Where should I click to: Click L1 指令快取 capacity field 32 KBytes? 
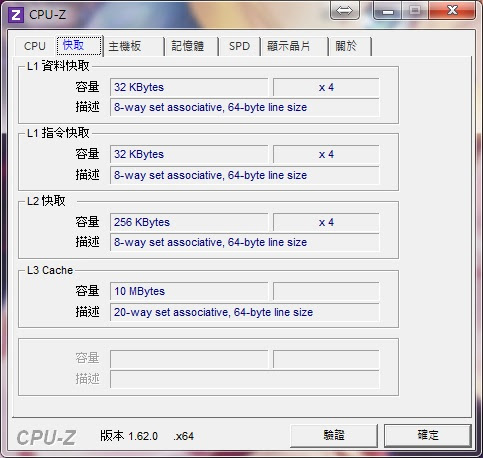click(x=189, y=154)
